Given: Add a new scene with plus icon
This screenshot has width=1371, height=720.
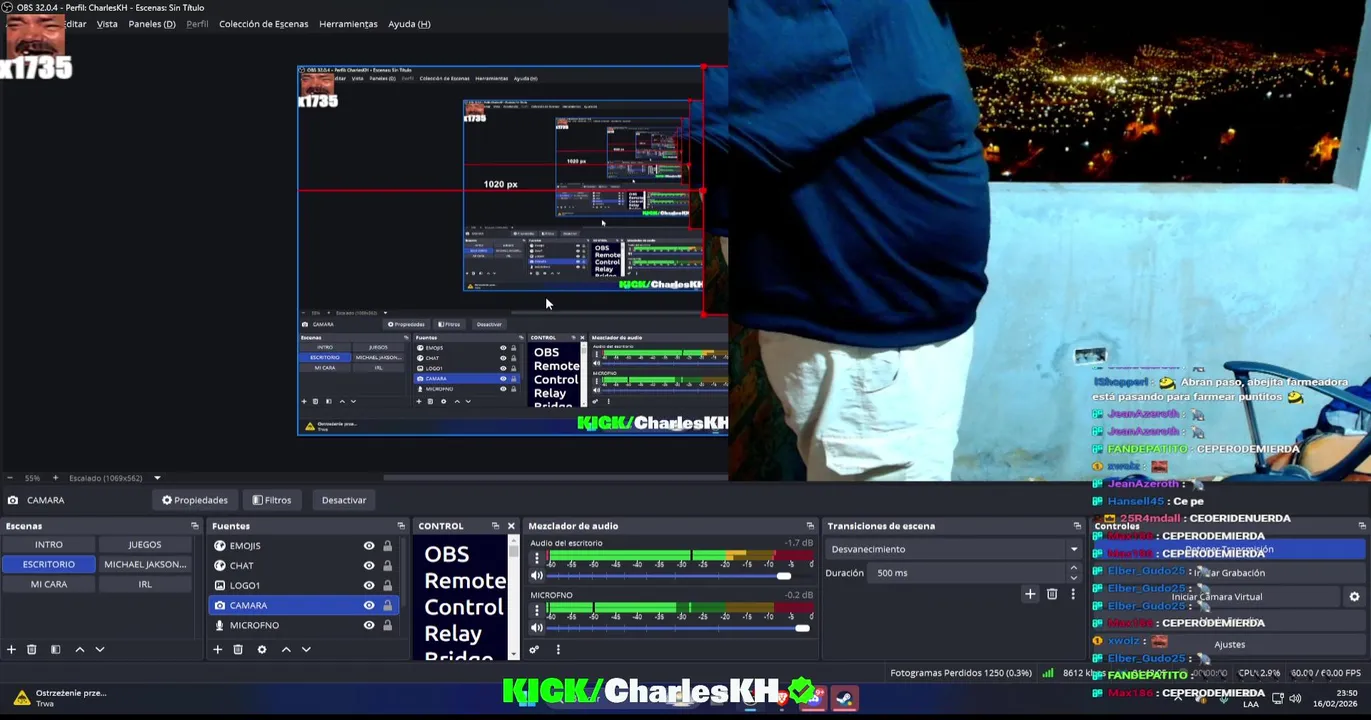Looking at the screenshot, I should point(11,650).
